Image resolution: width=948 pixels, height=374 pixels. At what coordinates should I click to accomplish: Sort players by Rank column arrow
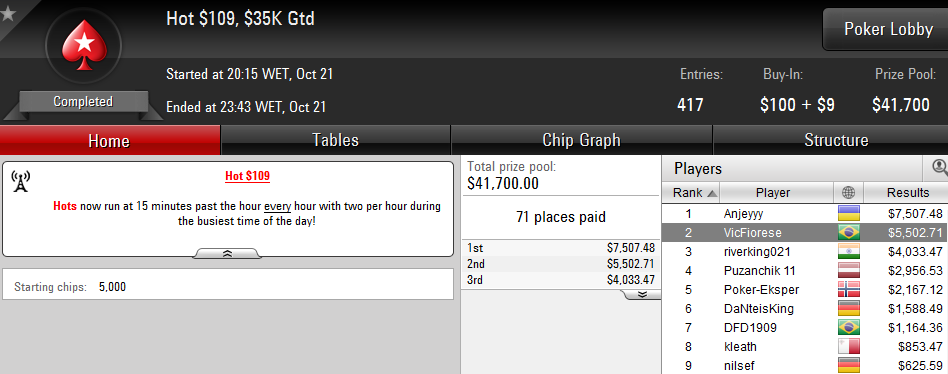(712, 193)
